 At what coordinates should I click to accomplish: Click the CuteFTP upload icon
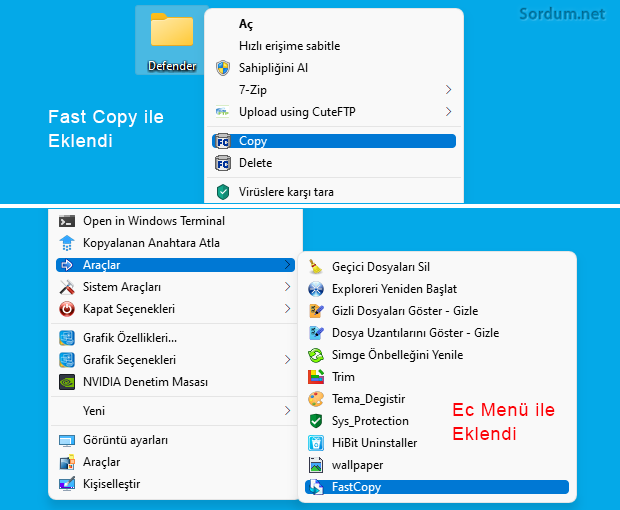(222, 112)
